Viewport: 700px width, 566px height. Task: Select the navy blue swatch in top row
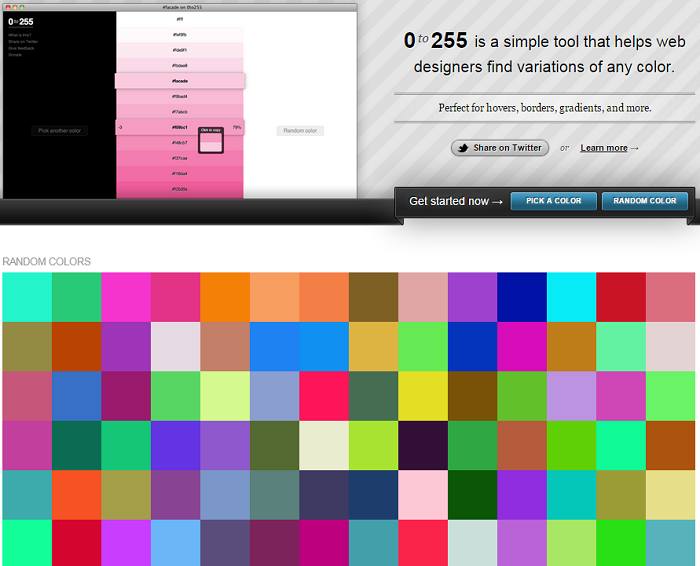pyautogui.click(x=521, y=296)
